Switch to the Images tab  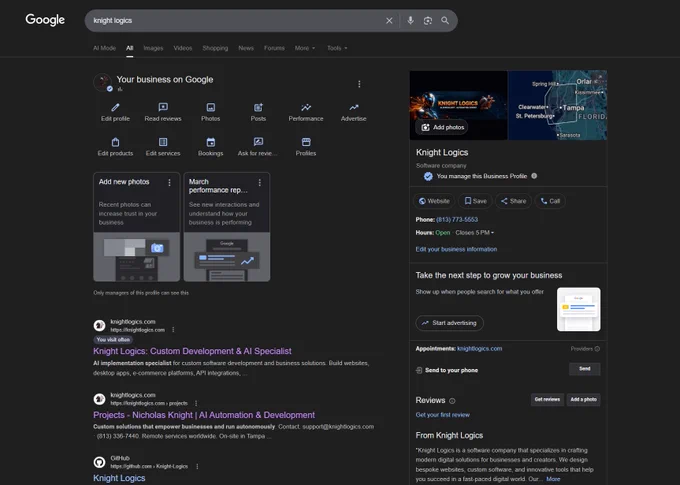(153, 48)
